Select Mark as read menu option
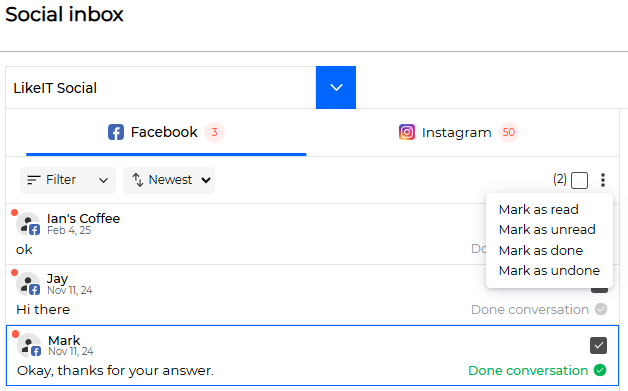628x391 pixels. point(538,210)
